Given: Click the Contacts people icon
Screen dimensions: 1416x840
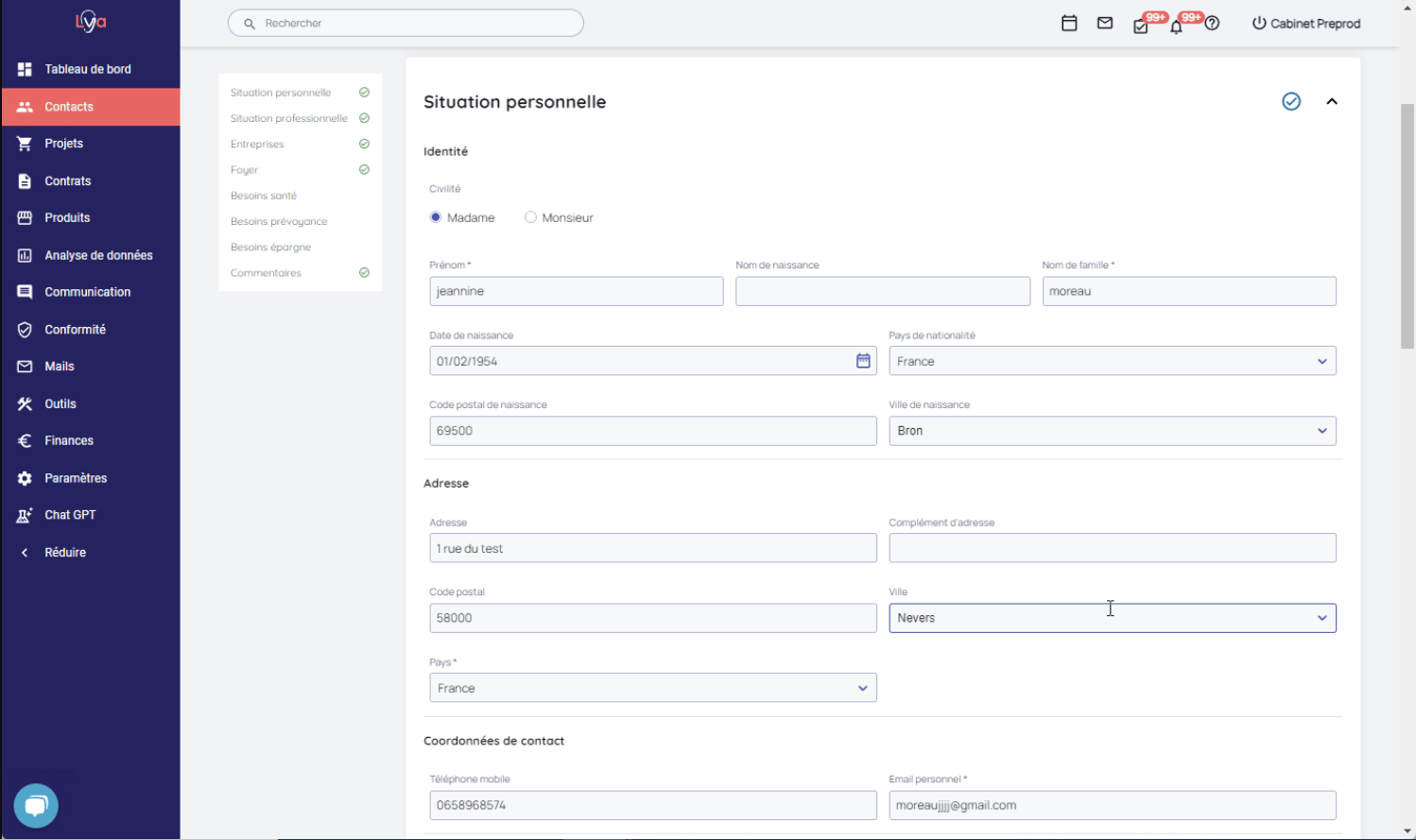Looking at the screenshot, I should (25, 107).
